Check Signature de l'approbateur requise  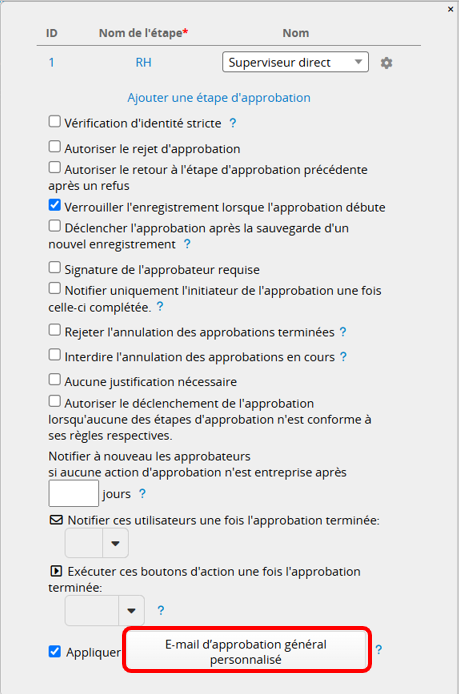click(x=54, y=267)
